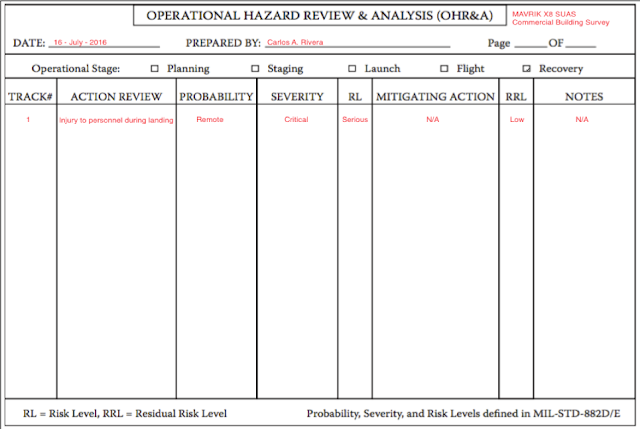This screenshot has height=429, width=640.
Task: Click the MITIGATING ACTION column header
Action: (x=435, y=97)
